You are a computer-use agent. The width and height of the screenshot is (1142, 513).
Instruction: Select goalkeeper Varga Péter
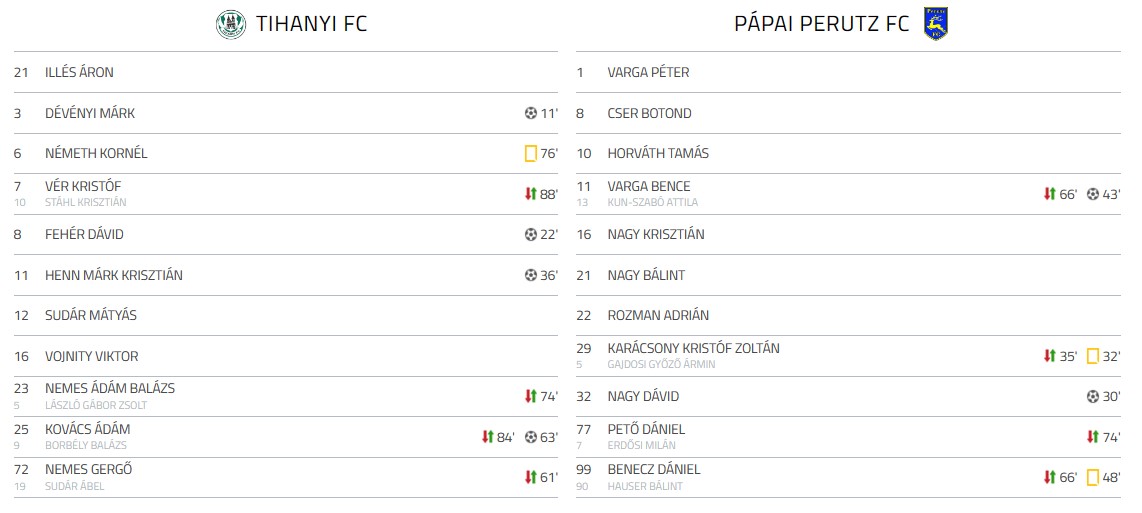(x=648, y=73)
